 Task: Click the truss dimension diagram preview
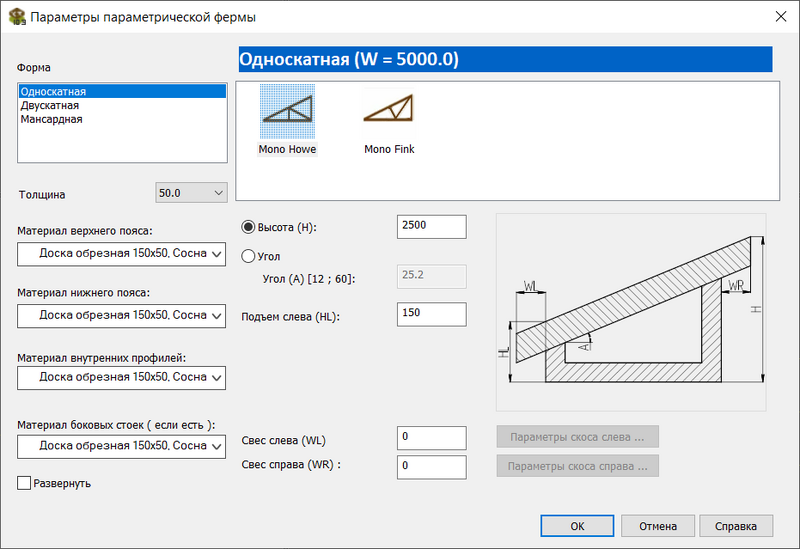tap(631, 312)
